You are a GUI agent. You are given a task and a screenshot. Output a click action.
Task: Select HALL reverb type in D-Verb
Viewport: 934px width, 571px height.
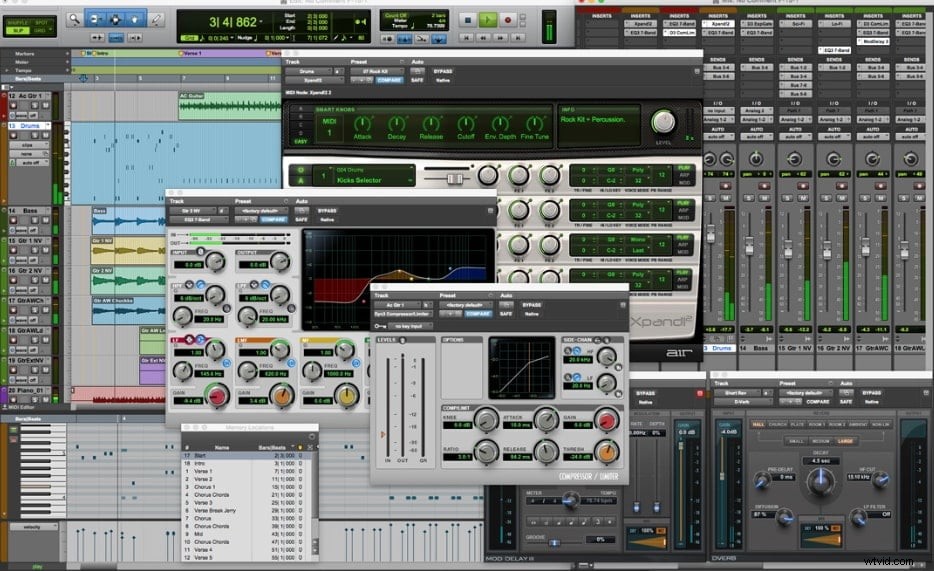click(x=758, y=425)
